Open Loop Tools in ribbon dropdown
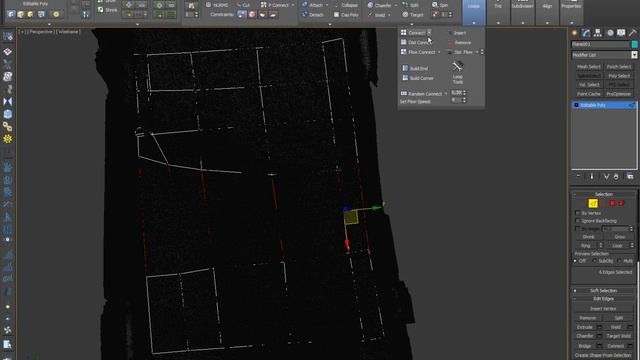This screenshot has height=360, width=640. click(x=458, y=72)
